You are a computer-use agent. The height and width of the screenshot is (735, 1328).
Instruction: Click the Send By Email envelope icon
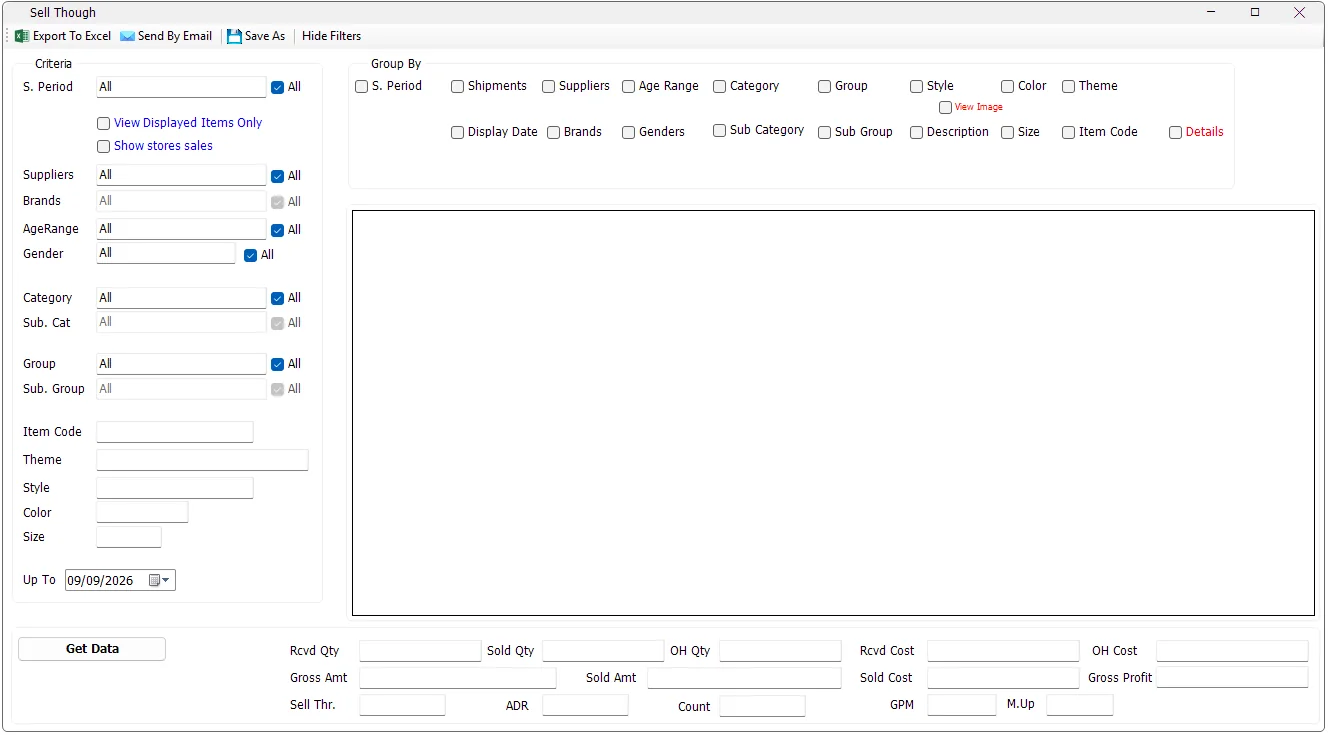(x=128, y=36)
